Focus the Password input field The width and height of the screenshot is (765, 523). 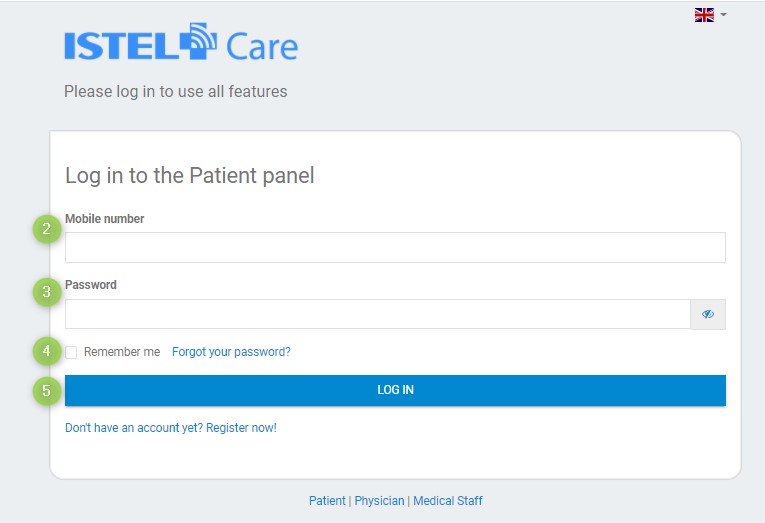pyautogui.click(x=377, y=314)
